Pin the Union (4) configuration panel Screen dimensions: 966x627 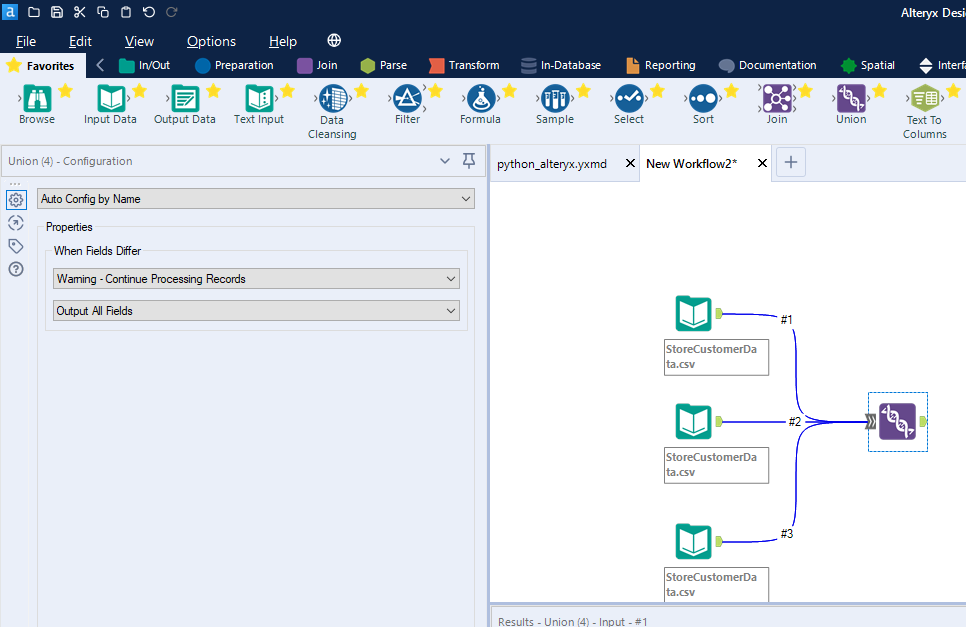coord(468,161)
